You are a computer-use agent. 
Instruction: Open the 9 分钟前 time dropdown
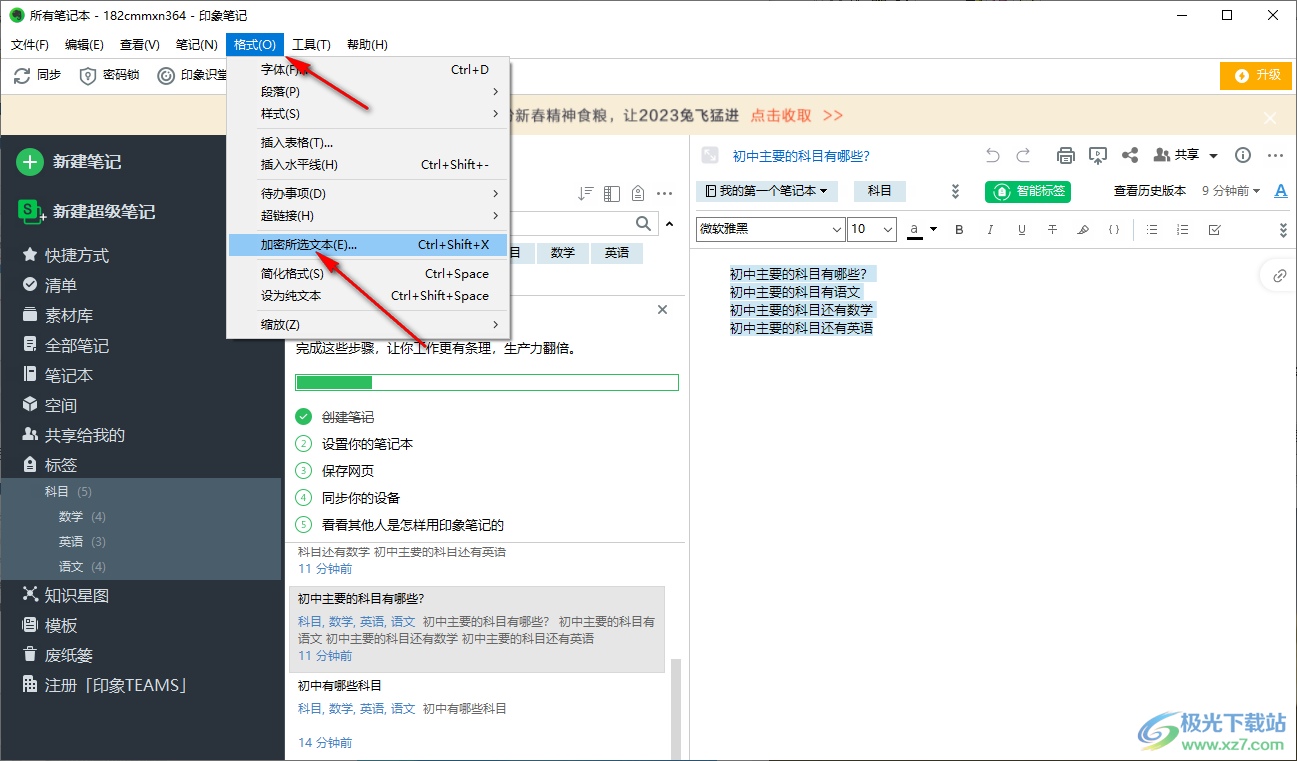tap(1231, 191)
